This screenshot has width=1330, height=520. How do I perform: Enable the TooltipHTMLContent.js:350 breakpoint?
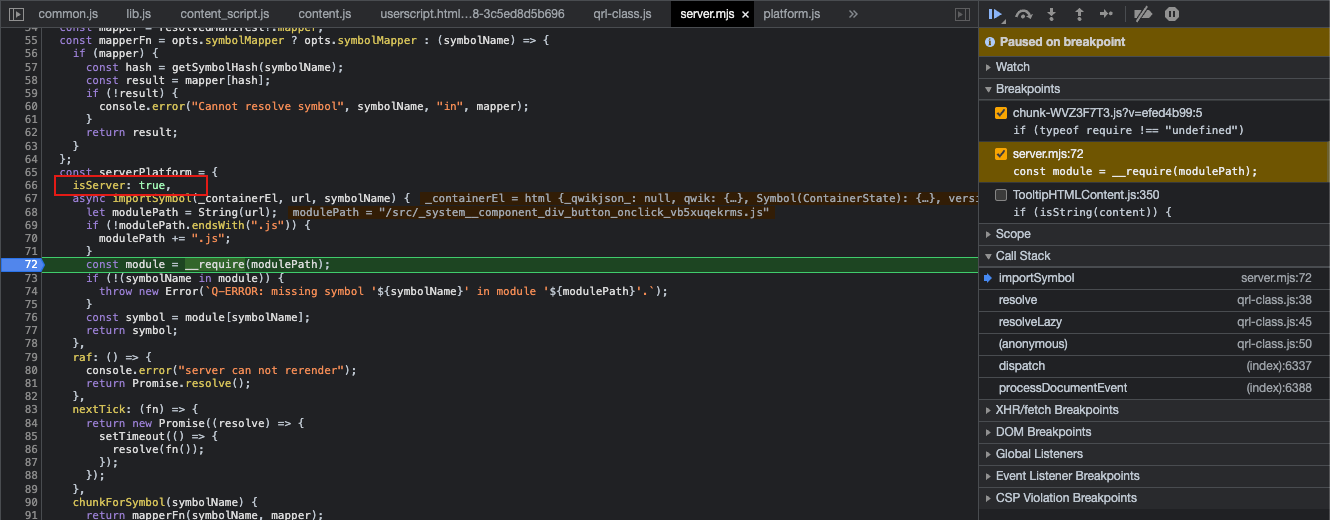(x=1001, y=195)
